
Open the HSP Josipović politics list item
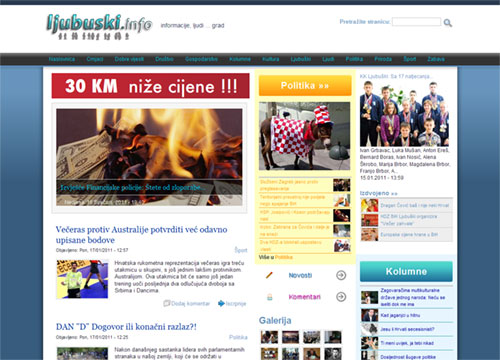(x=295, y=215)
